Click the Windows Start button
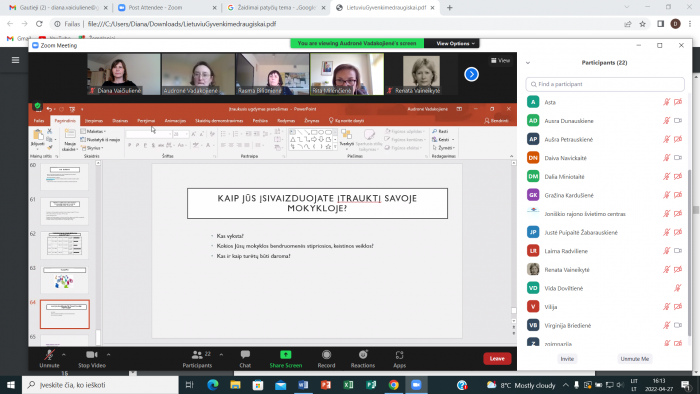The height and width of the screenshot is (394, 700). [x=11, y=385]
